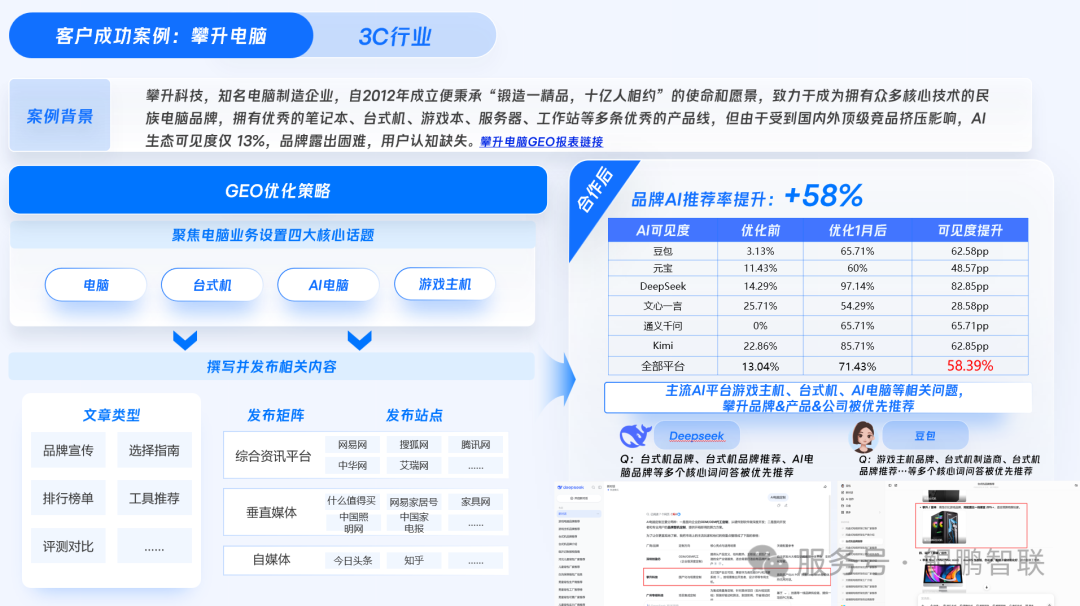Click the 案例背景 label box
1080x606 pixels.
(x=60, y=116)
